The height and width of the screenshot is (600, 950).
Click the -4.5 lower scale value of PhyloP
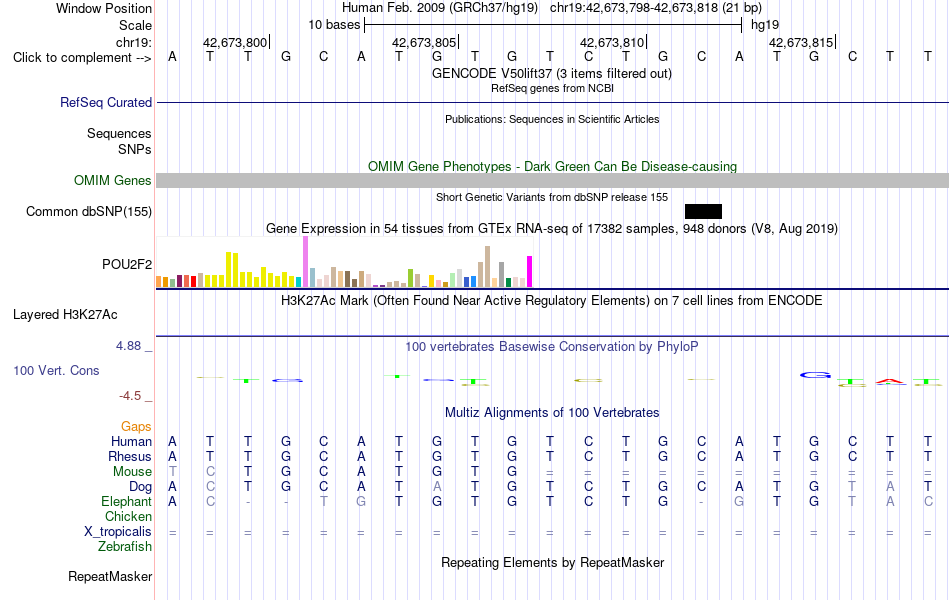coord(130,396)
